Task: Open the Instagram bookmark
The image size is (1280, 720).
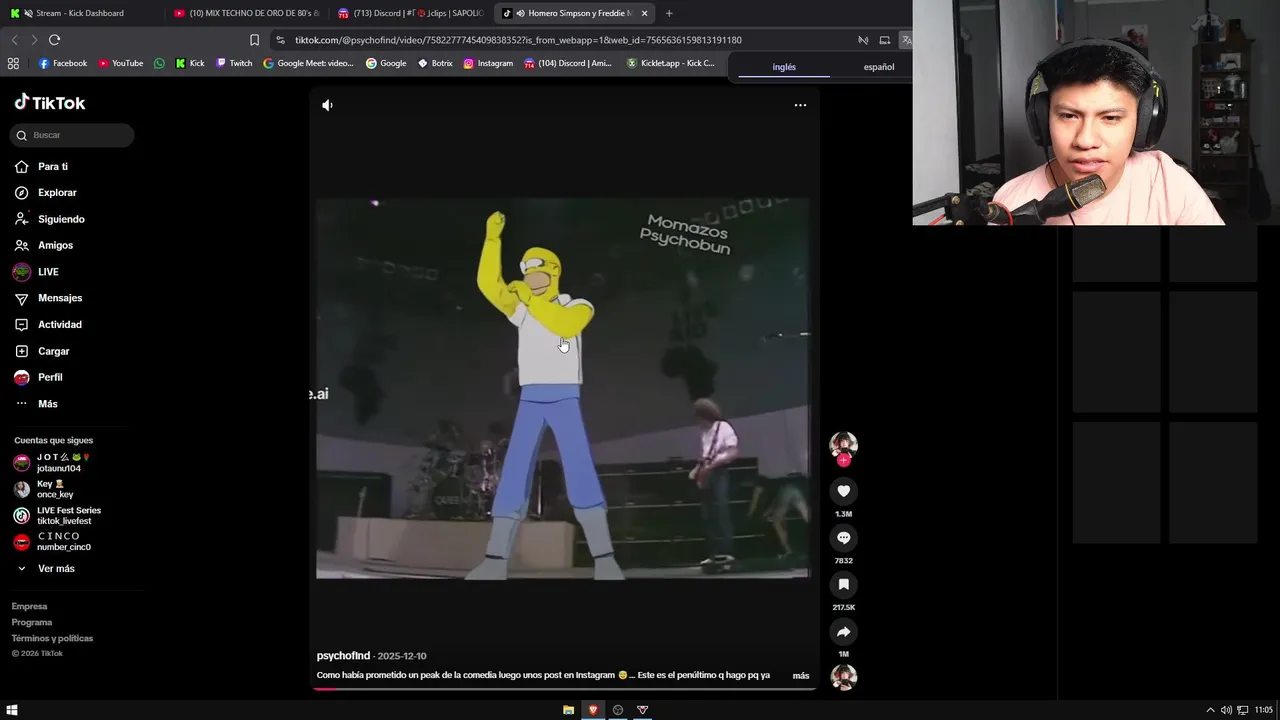Action: (x=488, y=63)
